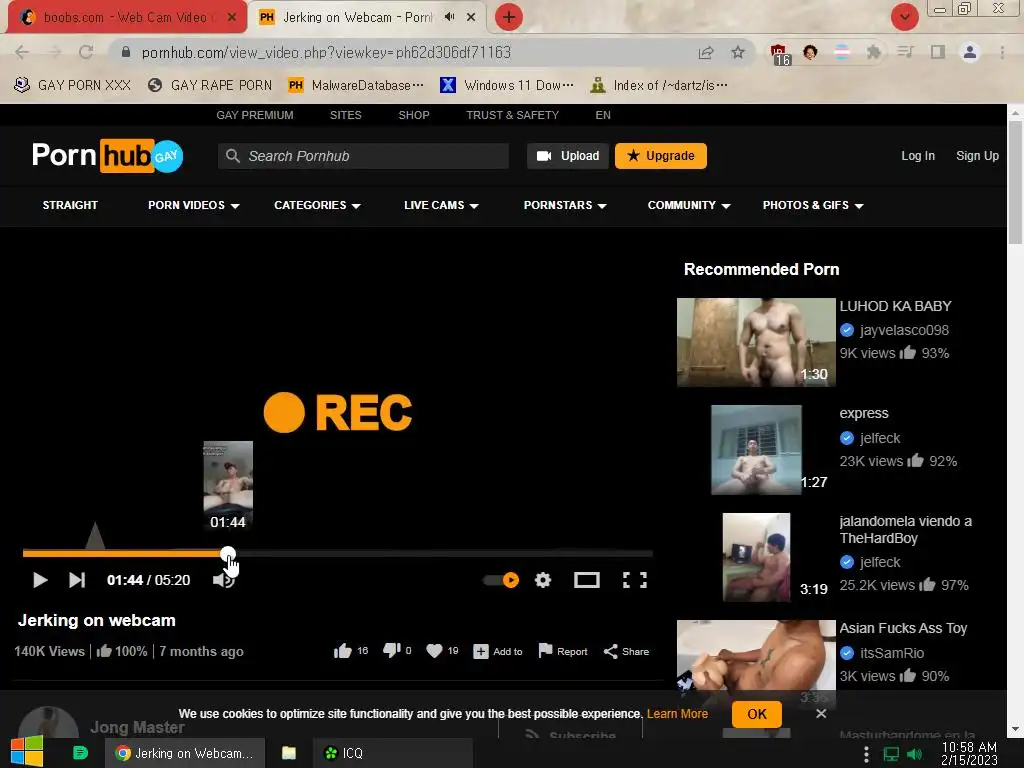Open the SHOP menu item
Image resolution: width=1024 pixels, height=768 pixels.
click(413, 115)
